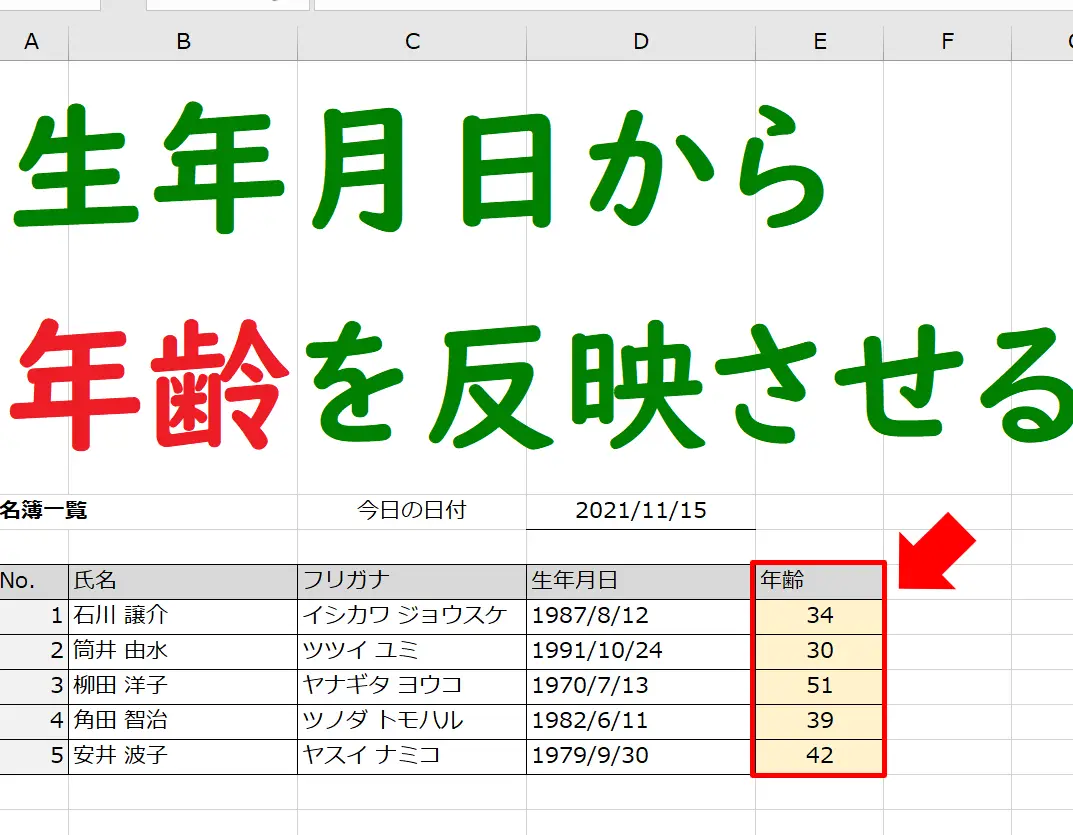Select furigana cell ツノダ トモハル

click(x=412, y=721)
